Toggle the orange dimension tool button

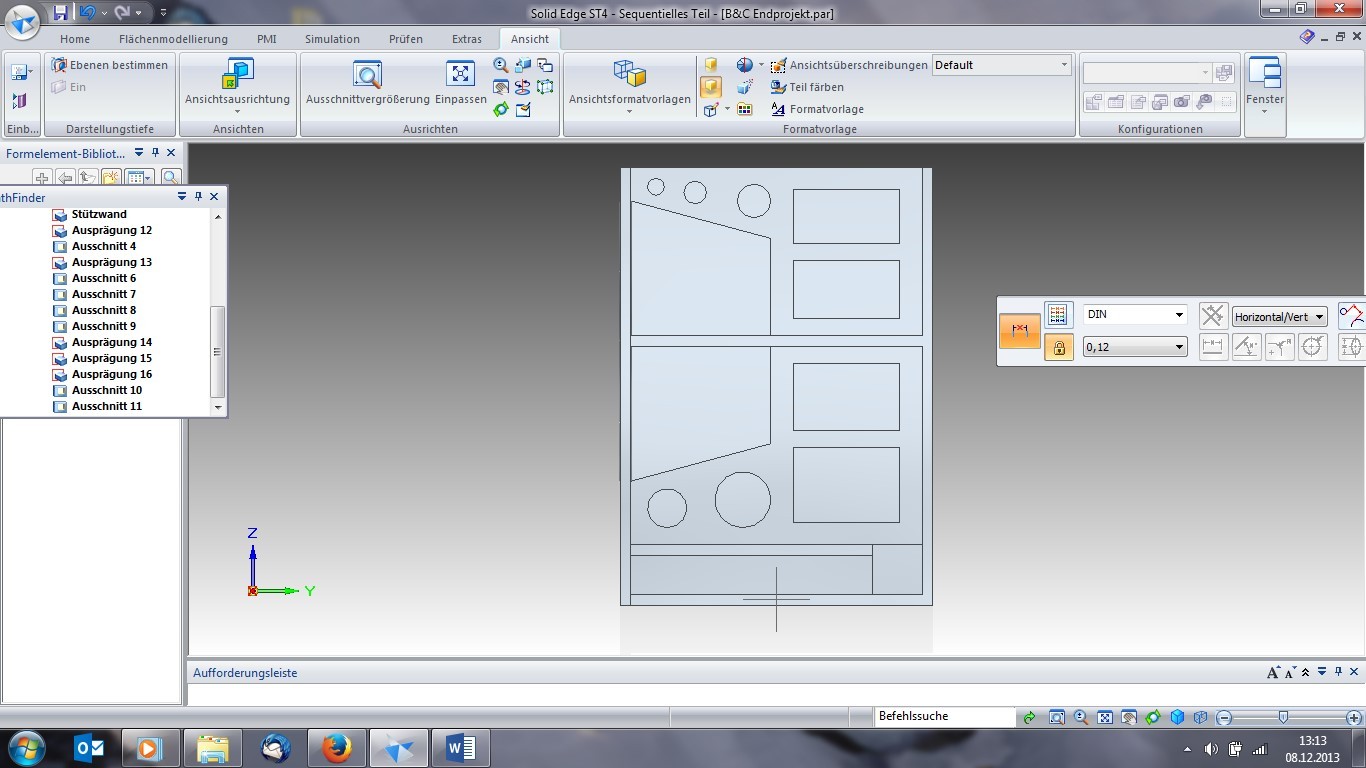[1020, 331]
